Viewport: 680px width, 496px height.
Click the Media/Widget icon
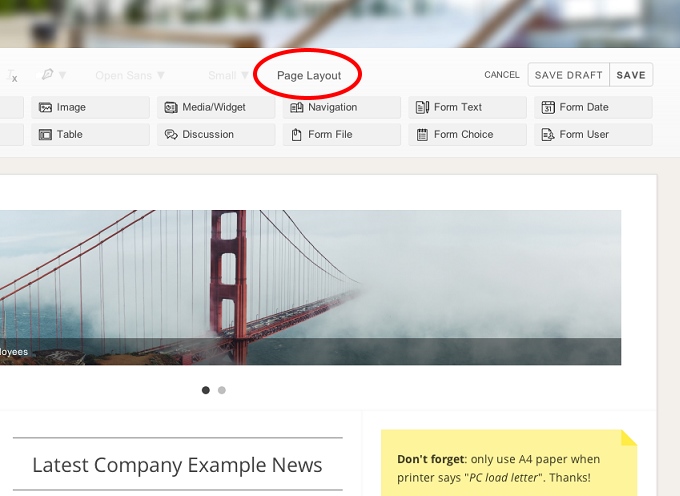point(171,108)
